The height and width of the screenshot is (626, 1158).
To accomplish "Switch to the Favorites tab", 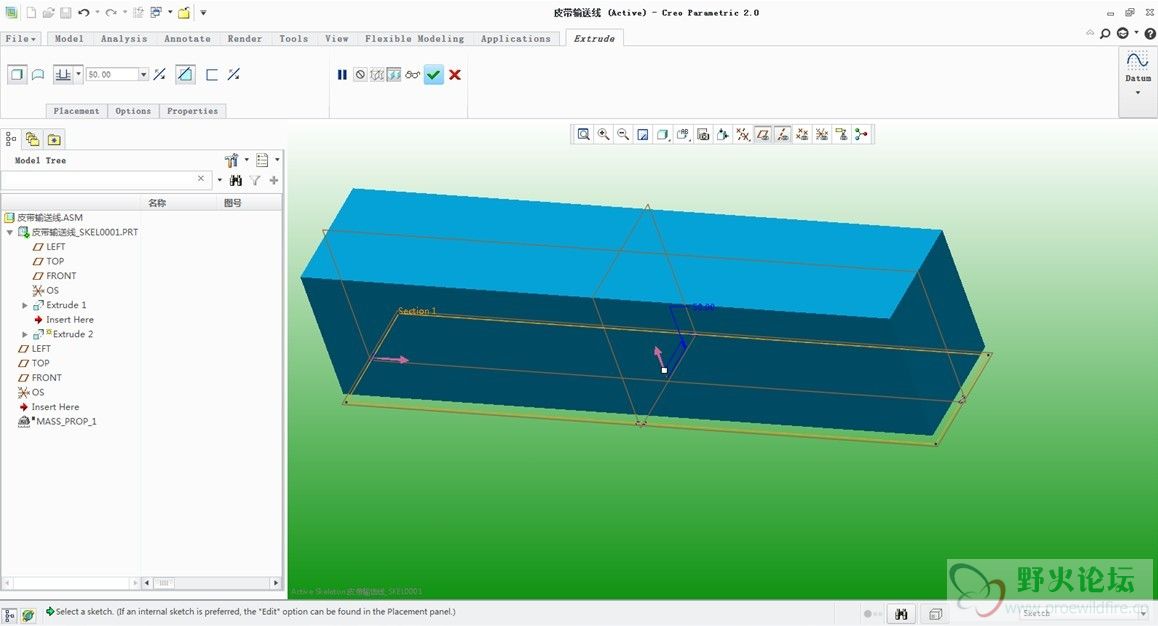I will pyautogui.click(x=54, y=139).
